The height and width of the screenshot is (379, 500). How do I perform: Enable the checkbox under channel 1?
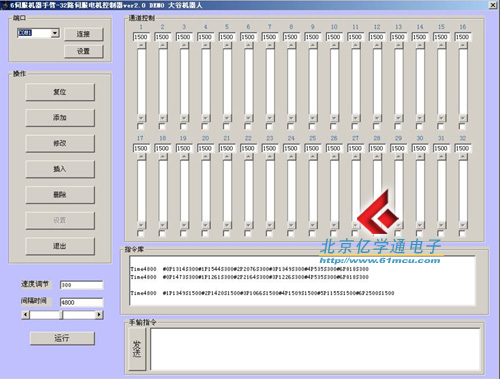(x=140, y=127)
